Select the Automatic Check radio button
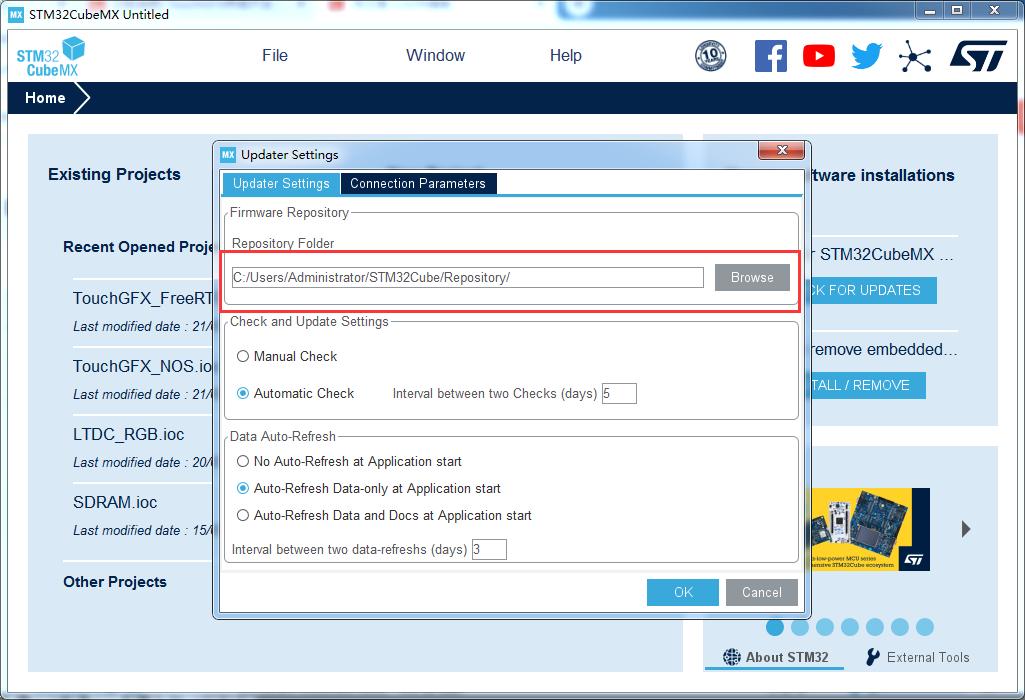The height and width of the screenshot is (700, 1025). point(243,393)
